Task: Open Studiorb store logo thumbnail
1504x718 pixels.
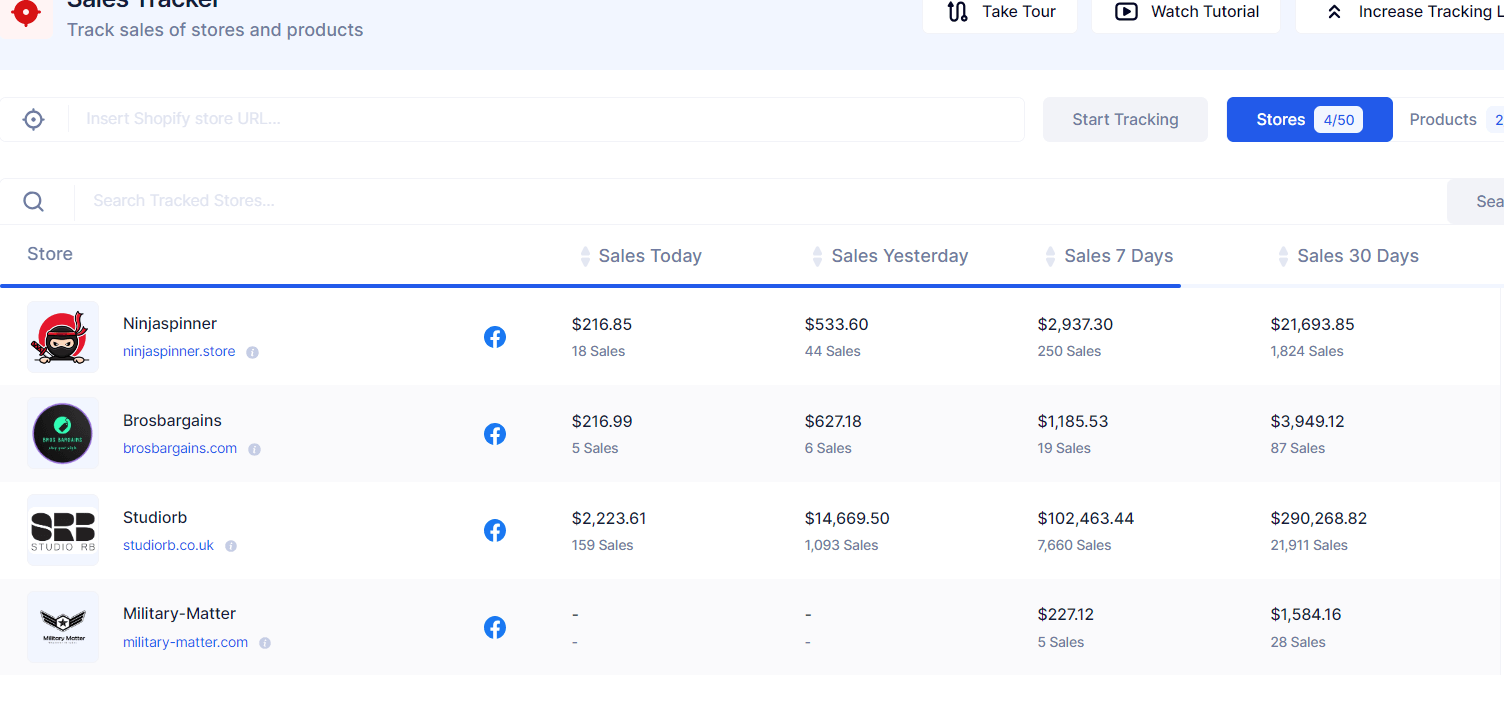Action: [x=63, y=530]
